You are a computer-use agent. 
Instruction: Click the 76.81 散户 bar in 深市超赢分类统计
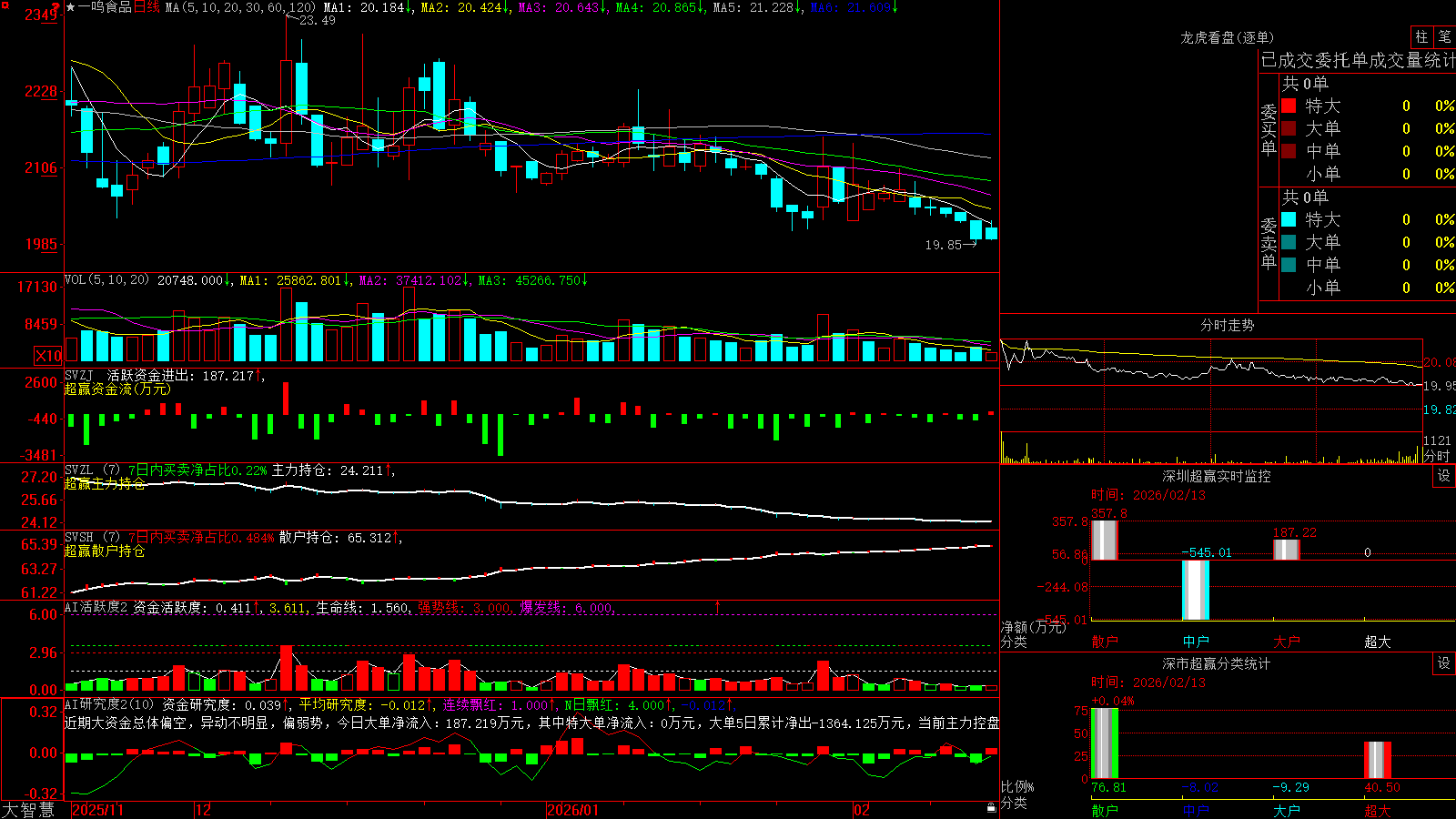coord(1105,743)
